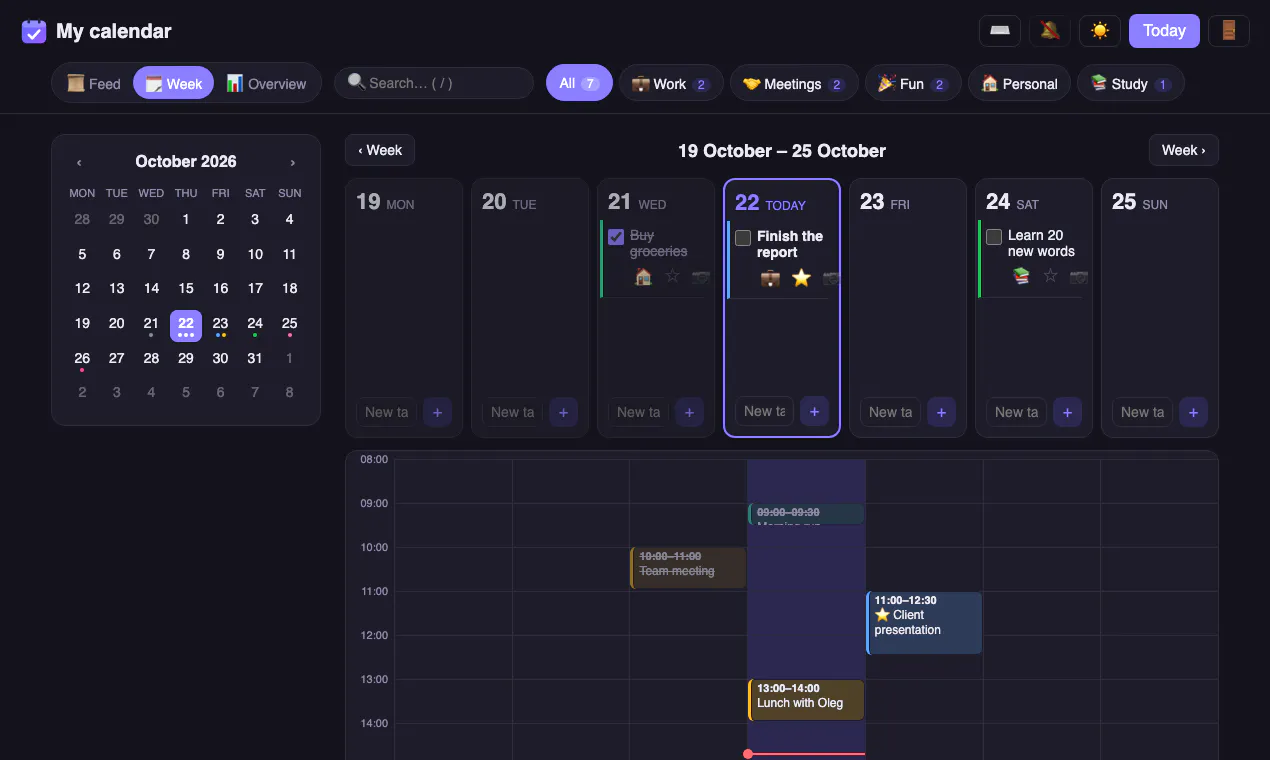Click the 19 October – 25 October heading
The height and width of the screenshot is (760, 1270).
point(782,151)
